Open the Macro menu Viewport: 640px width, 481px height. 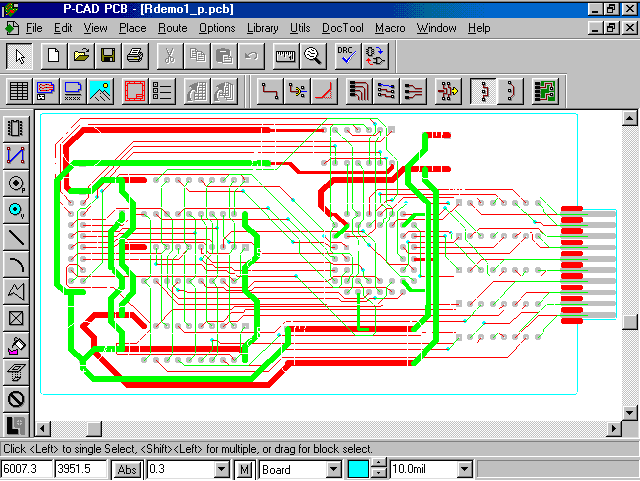click(x=390, y=28)
